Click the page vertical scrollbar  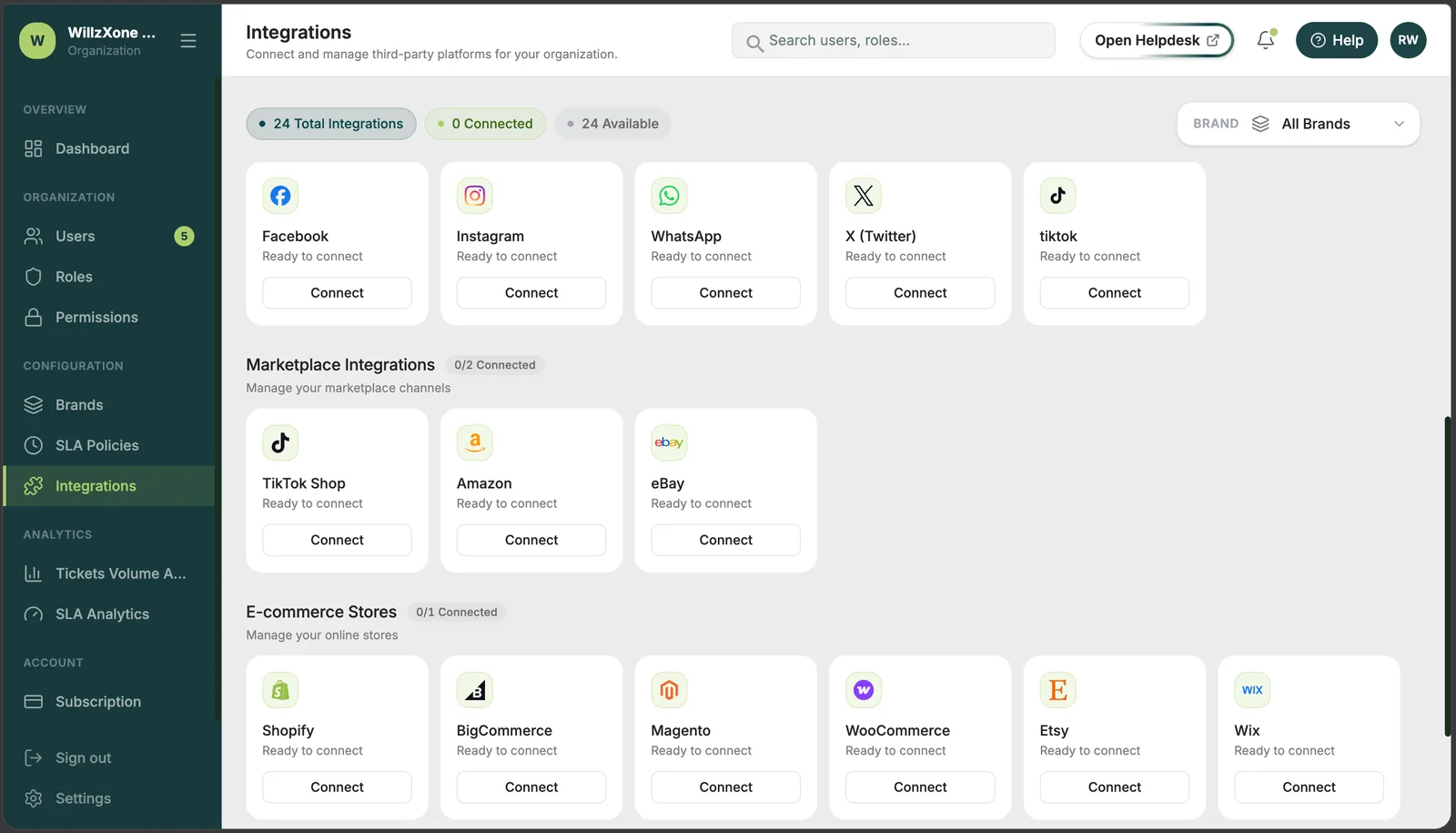click(x=1447, y=575)
